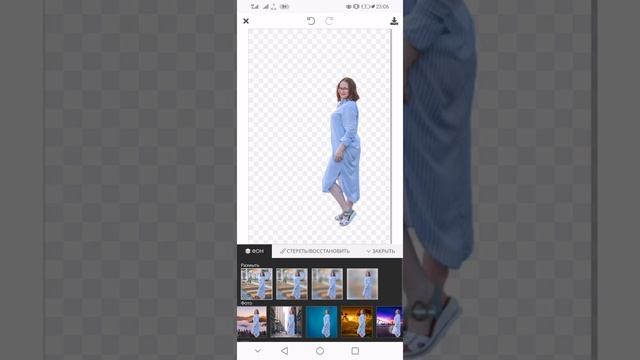Select the second blur background thumbnail
640x360 pixels.
(x=292, y=284)
